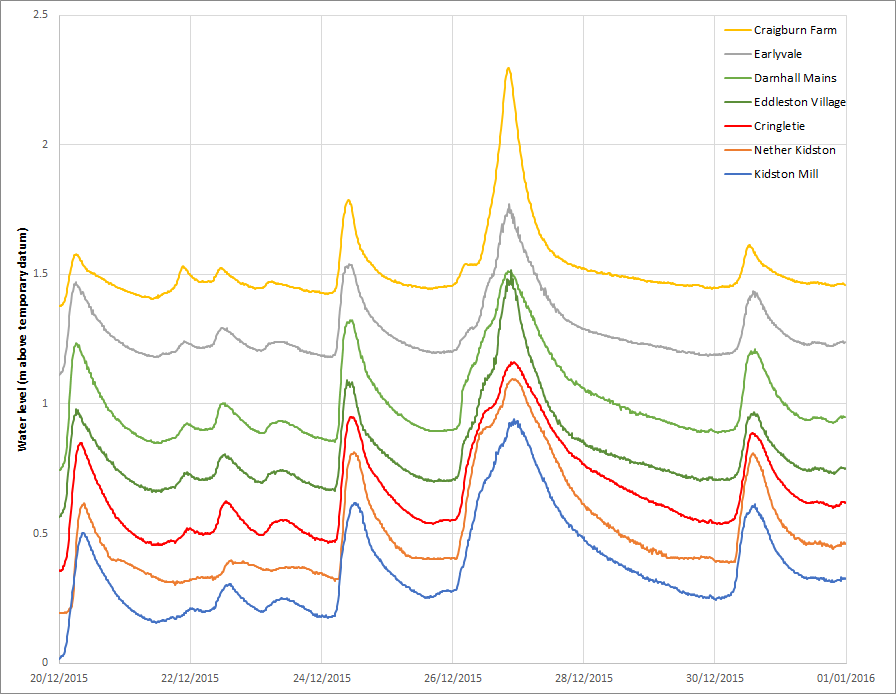Click the 2.5 value on the y-axis
This screenshot has width=896, height=694.
(x=40, y=16)
